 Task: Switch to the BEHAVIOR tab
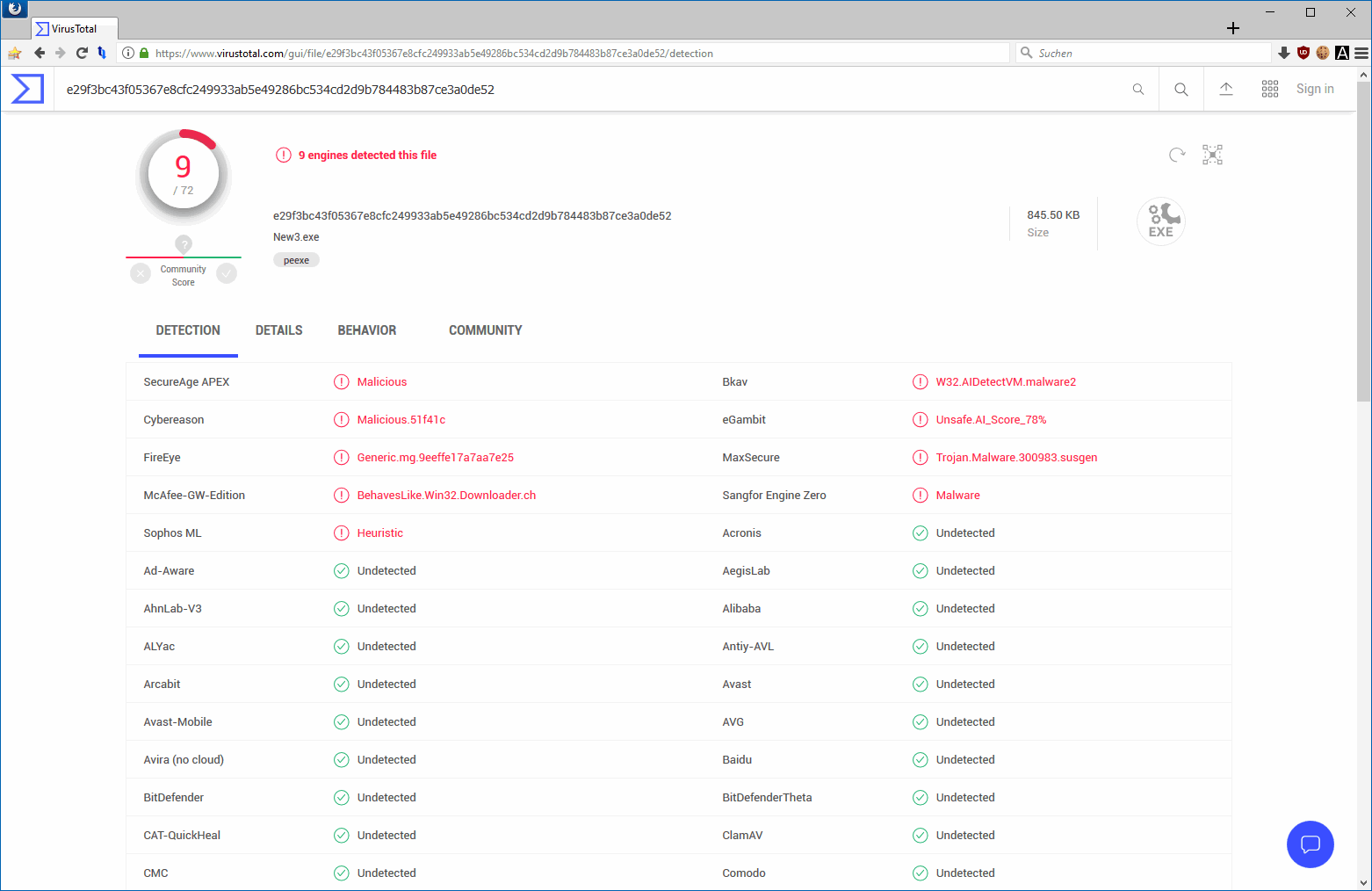(x=366, y=330)
